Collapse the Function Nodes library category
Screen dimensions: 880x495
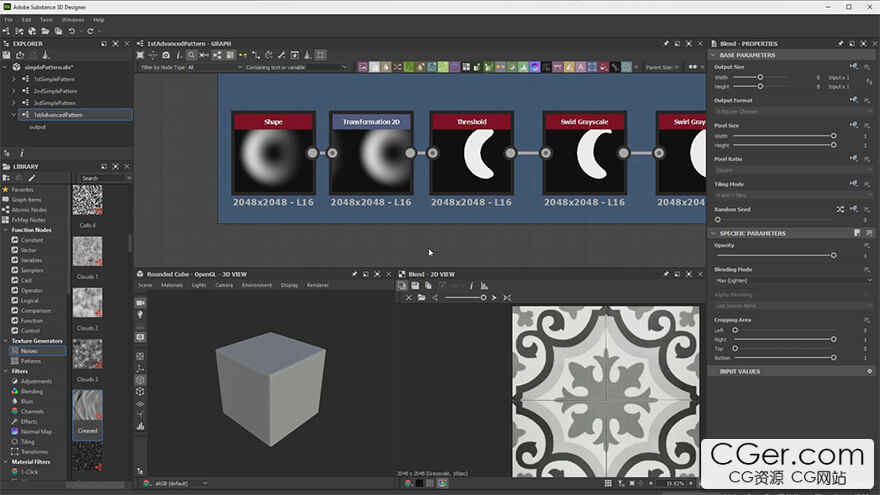pos(6,230)
